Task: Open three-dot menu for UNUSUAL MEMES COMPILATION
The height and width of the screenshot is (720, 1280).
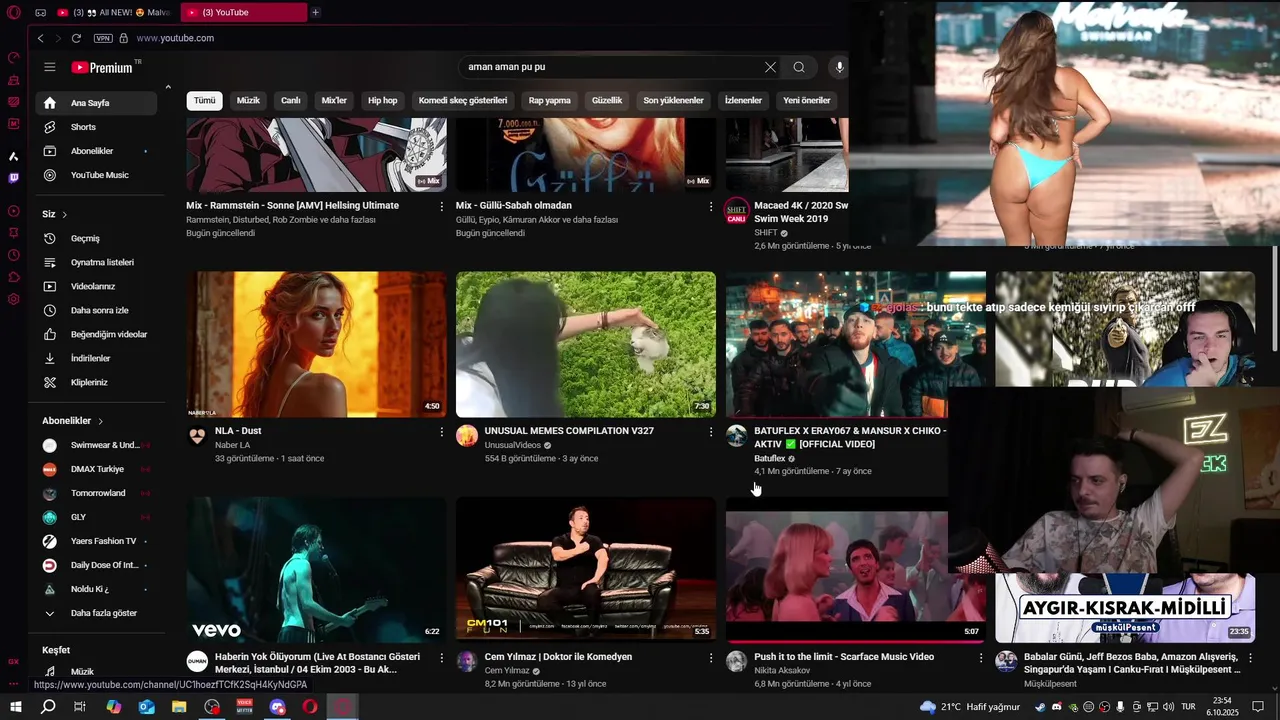Action: [711, 432]
